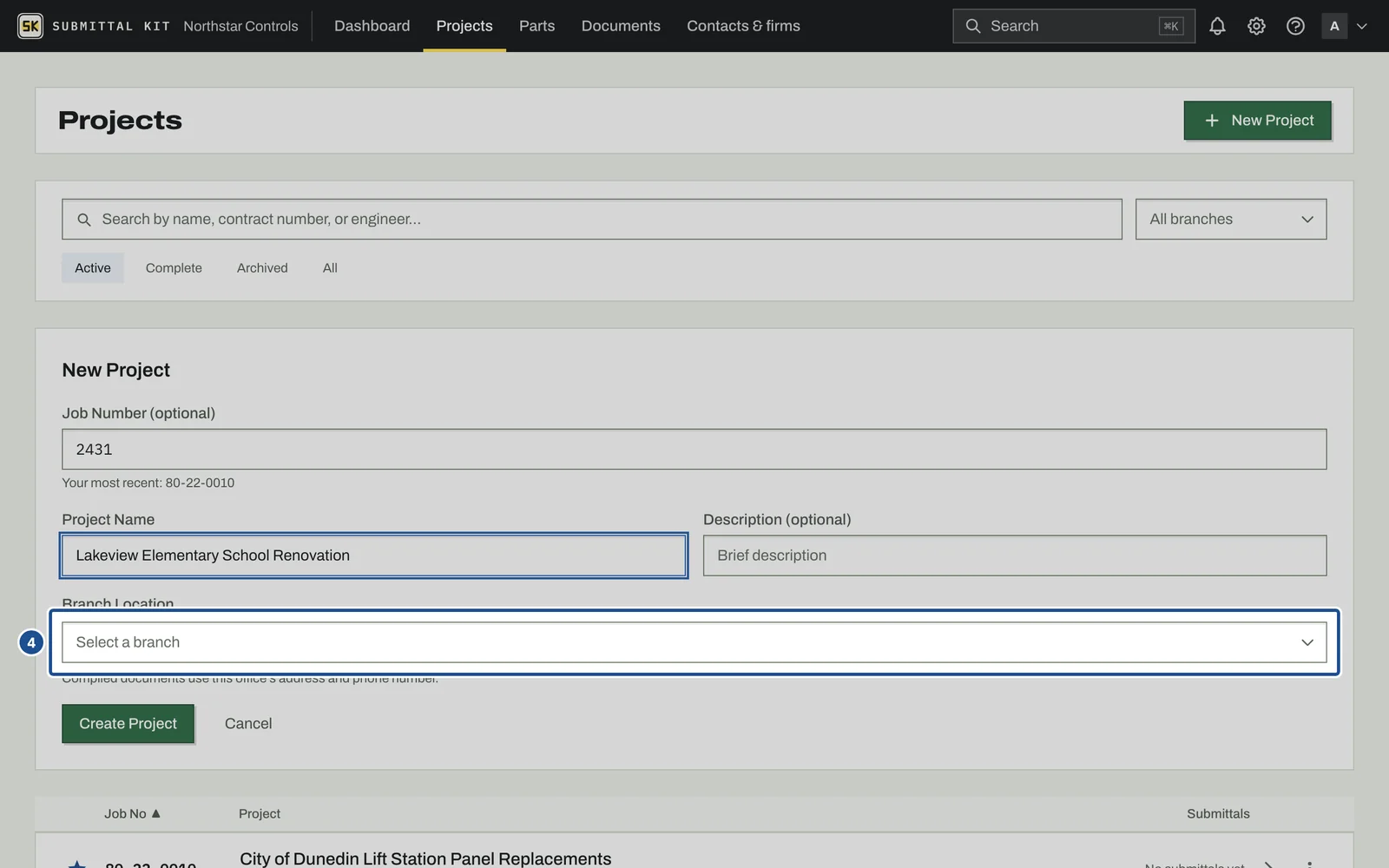1389x868 pixels.
Task: Focus the project search by name field
Action: tap(592, 219)
